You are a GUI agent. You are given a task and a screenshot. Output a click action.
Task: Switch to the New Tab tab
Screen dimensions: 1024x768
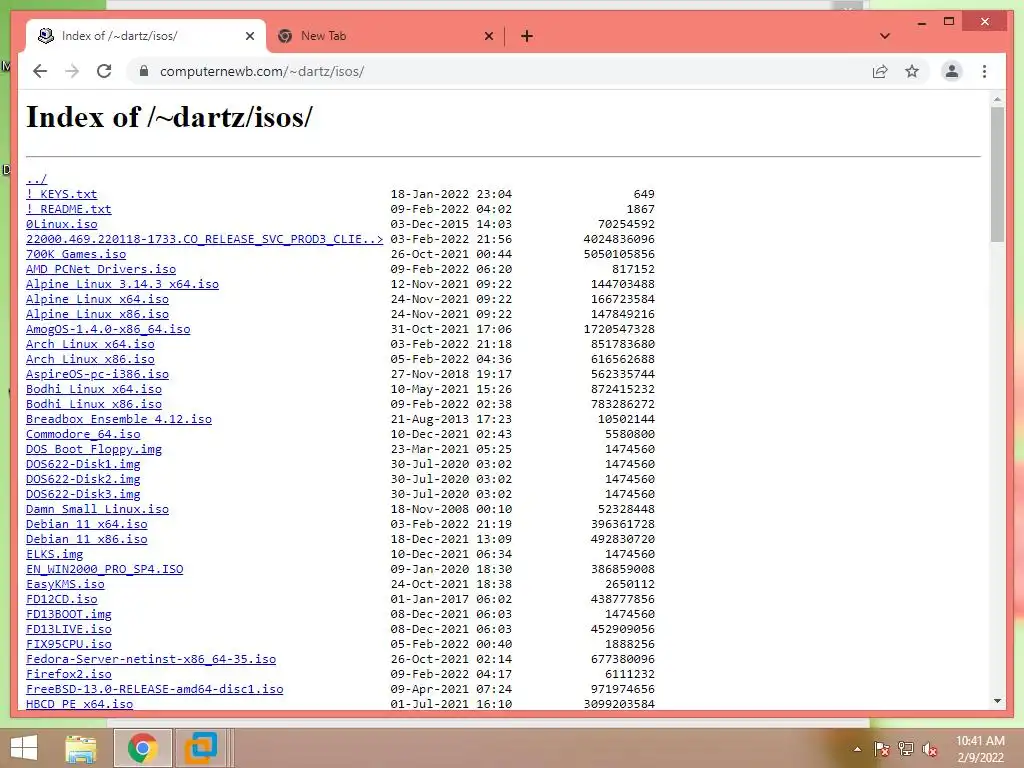385,36
